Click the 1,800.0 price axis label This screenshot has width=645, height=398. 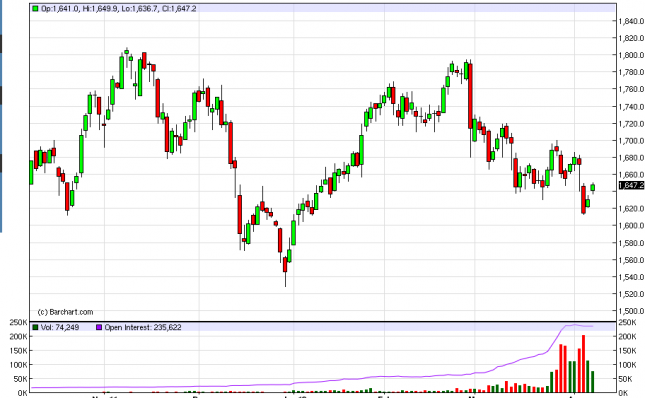(631, 55)
